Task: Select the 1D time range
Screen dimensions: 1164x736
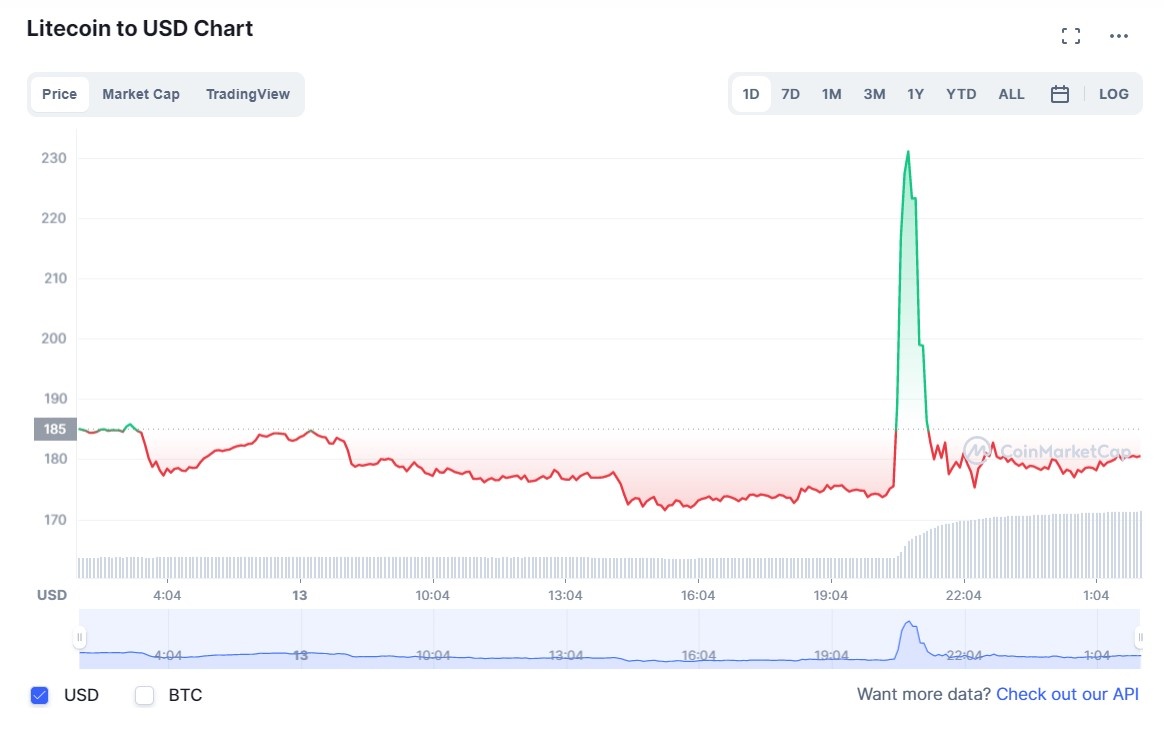Action: 751,94
